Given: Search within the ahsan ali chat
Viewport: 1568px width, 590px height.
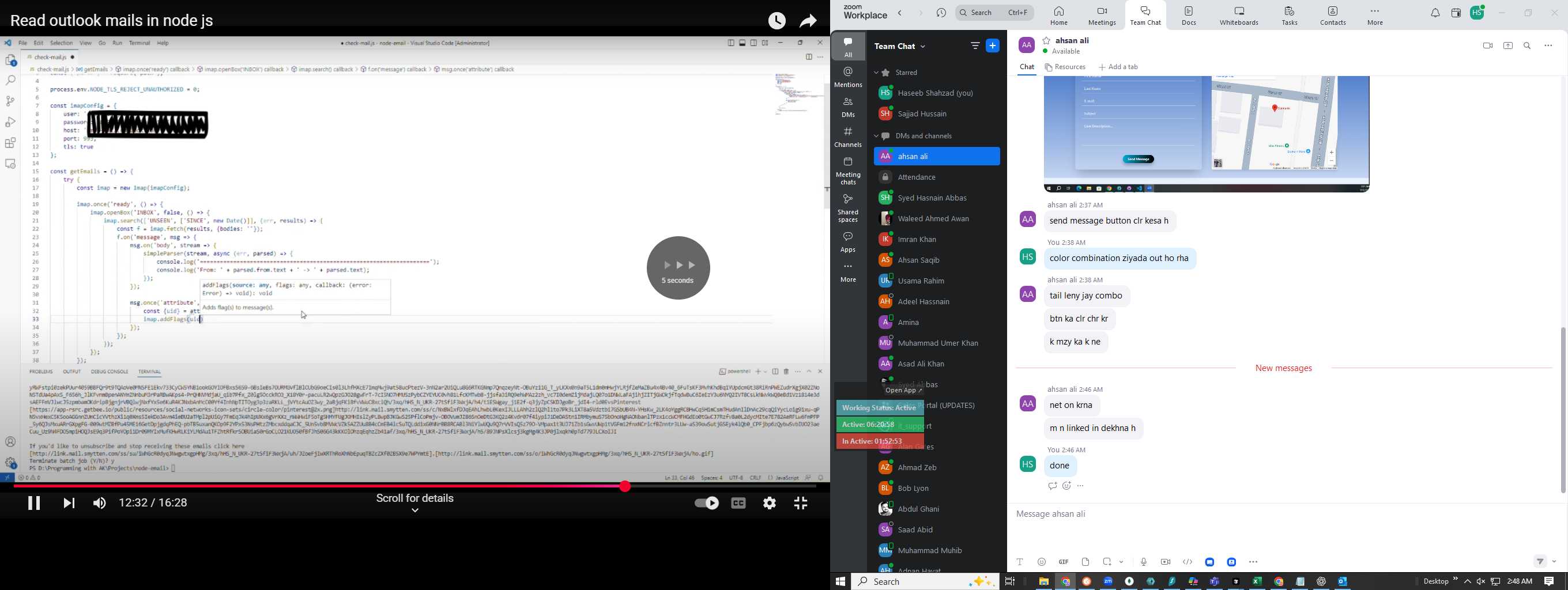Looking at the screenshot, I should (x=1527, y=46).
